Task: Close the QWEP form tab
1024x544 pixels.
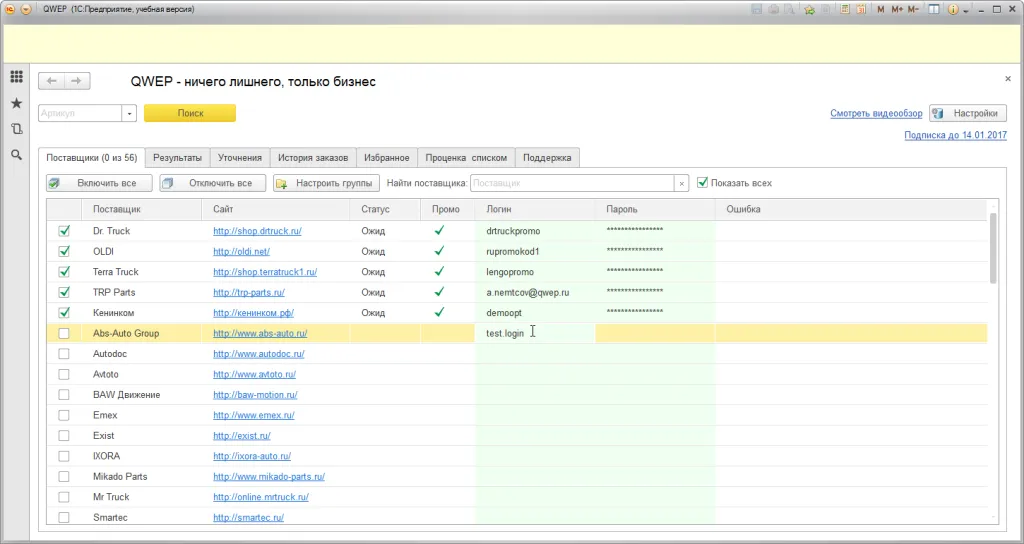Action: [x=1008, y=78]
